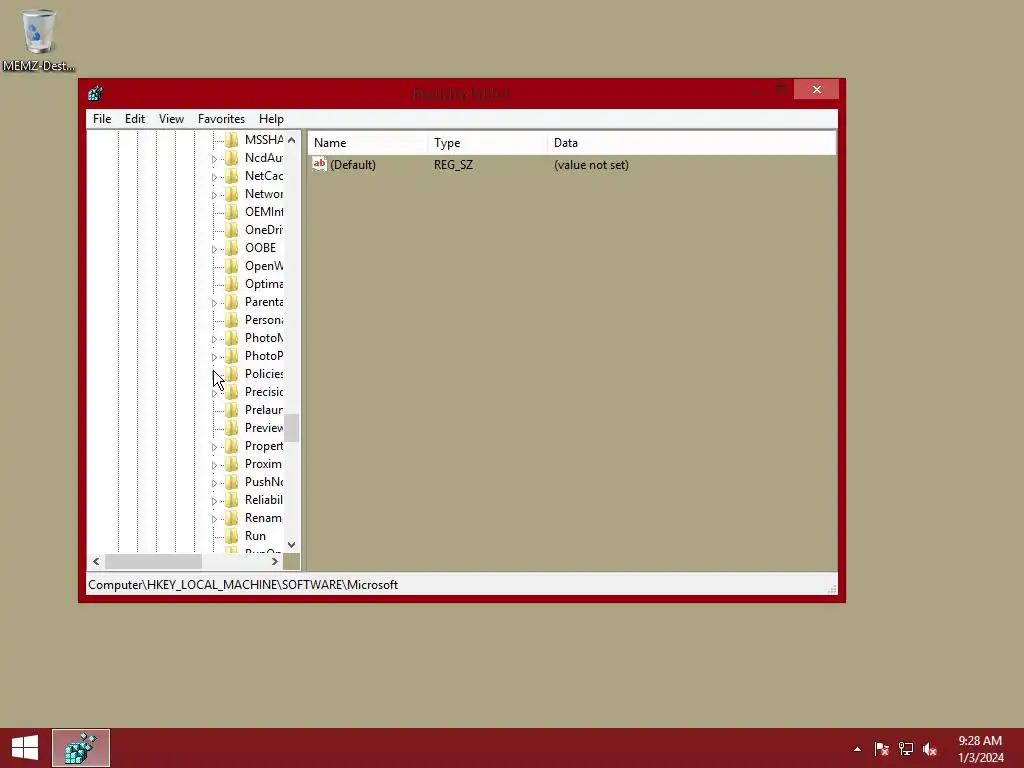
Task: Select the PhotoM folder icon
Action: click(x=231, y=338)
